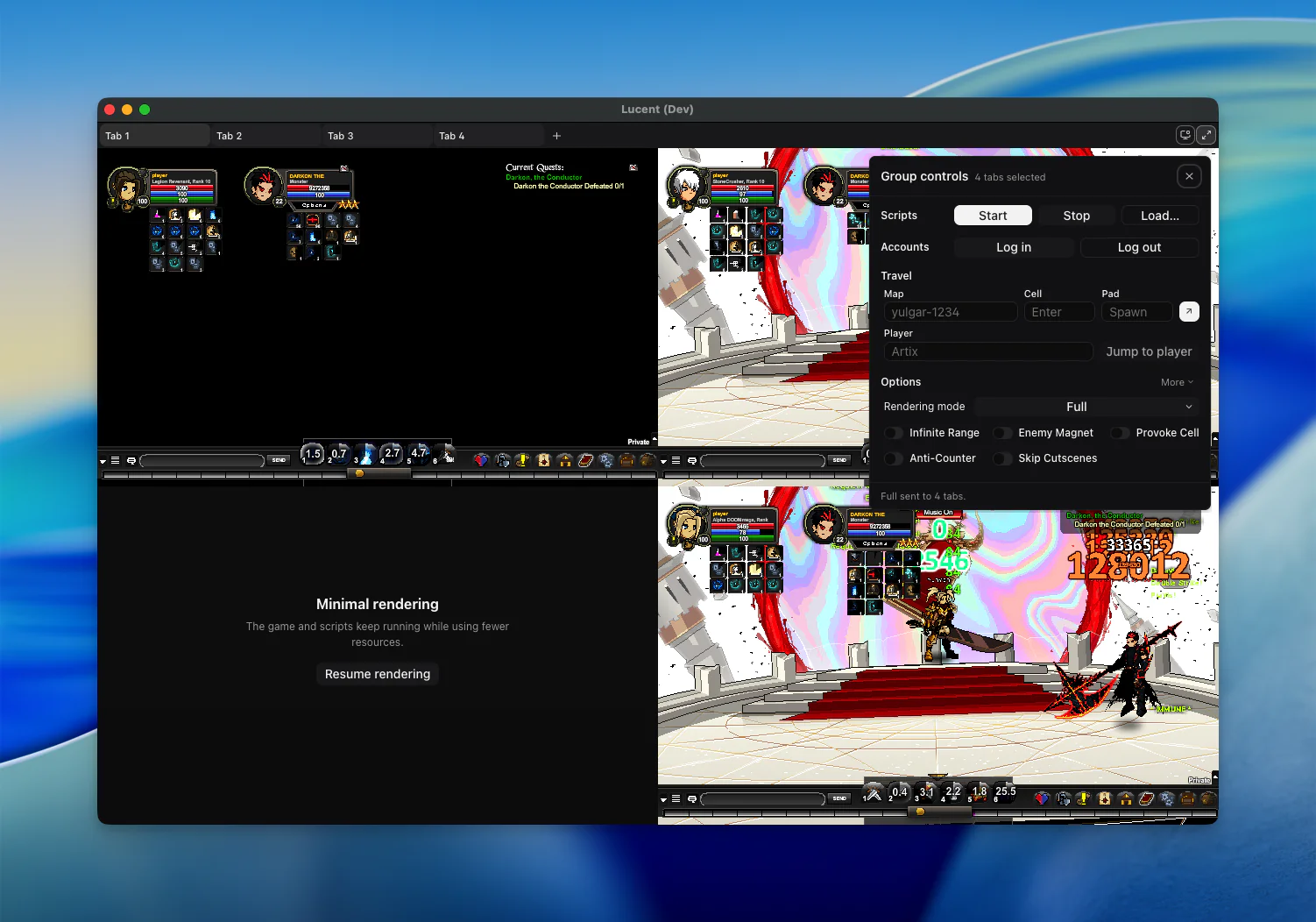Click the map scroll icon in top-left pane

pos(544,460)
